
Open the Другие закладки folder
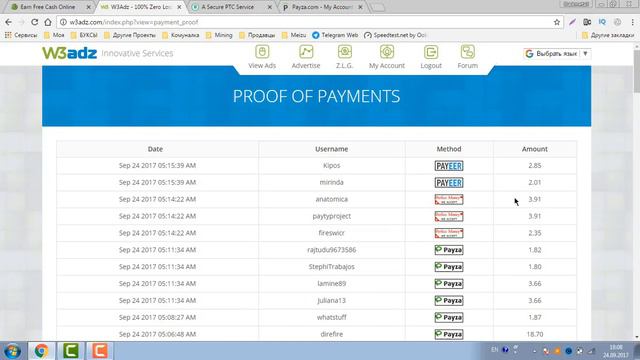[608, 35]
